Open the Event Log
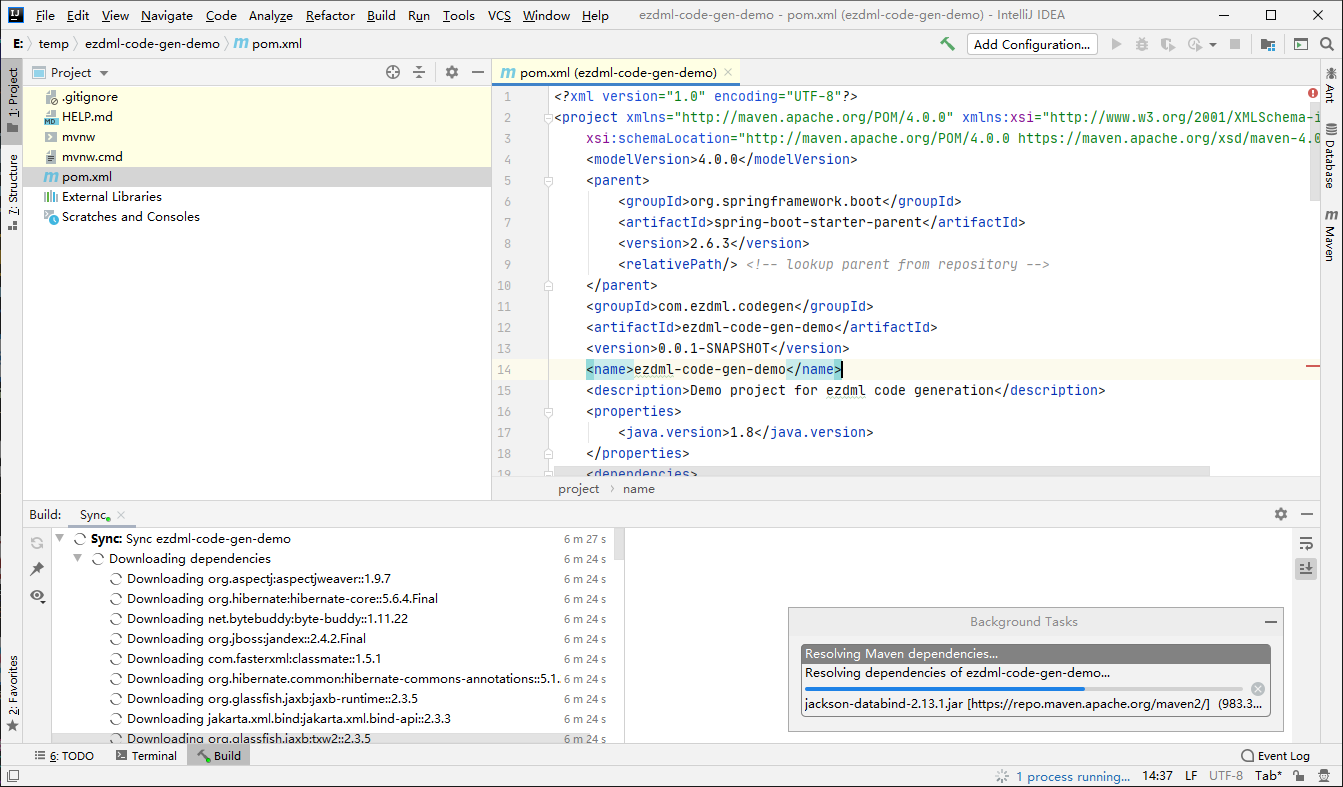The height and width of the screenshot is (787, 1343). click(x=1275, y=756)
